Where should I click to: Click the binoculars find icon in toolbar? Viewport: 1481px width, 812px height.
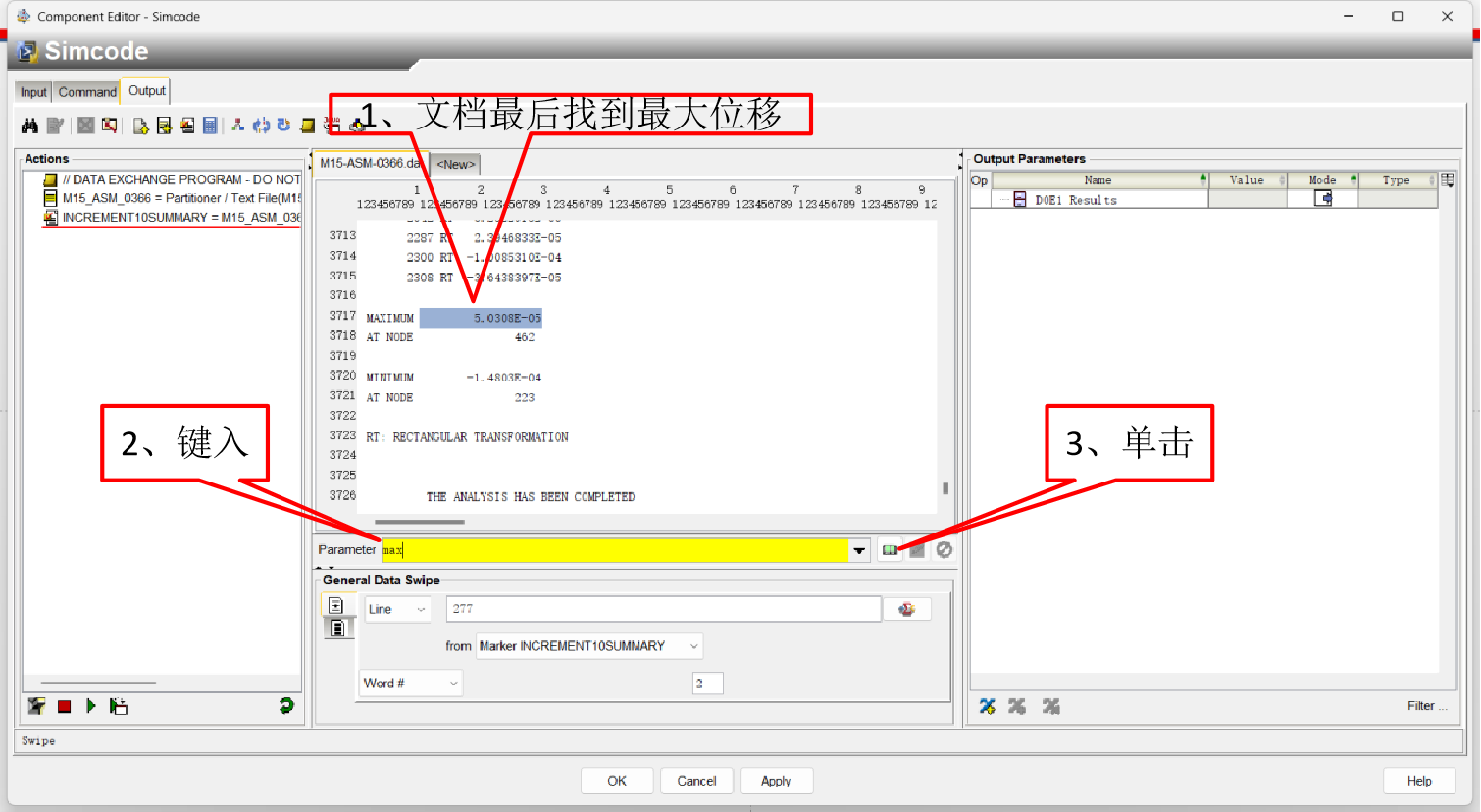29,126
